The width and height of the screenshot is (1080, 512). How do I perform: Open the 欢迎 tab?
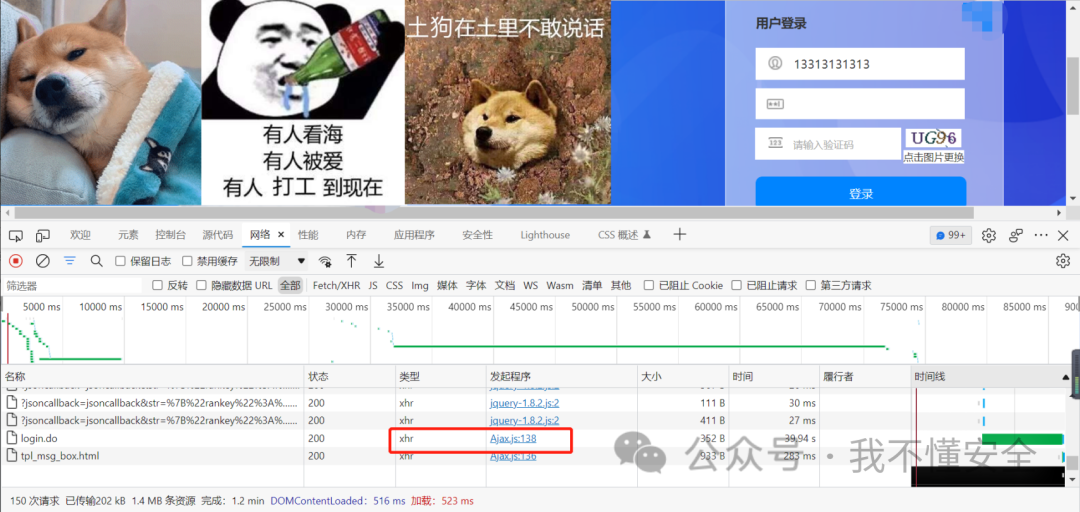click(80, 235)
